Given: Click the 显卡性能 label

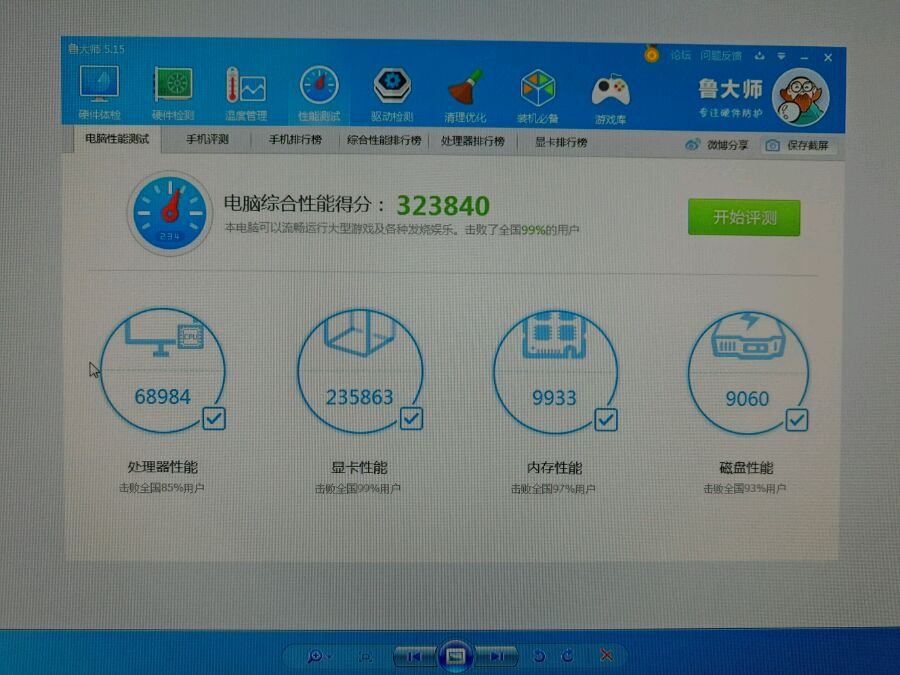Looking at the screenshot, I should [359, 467].
